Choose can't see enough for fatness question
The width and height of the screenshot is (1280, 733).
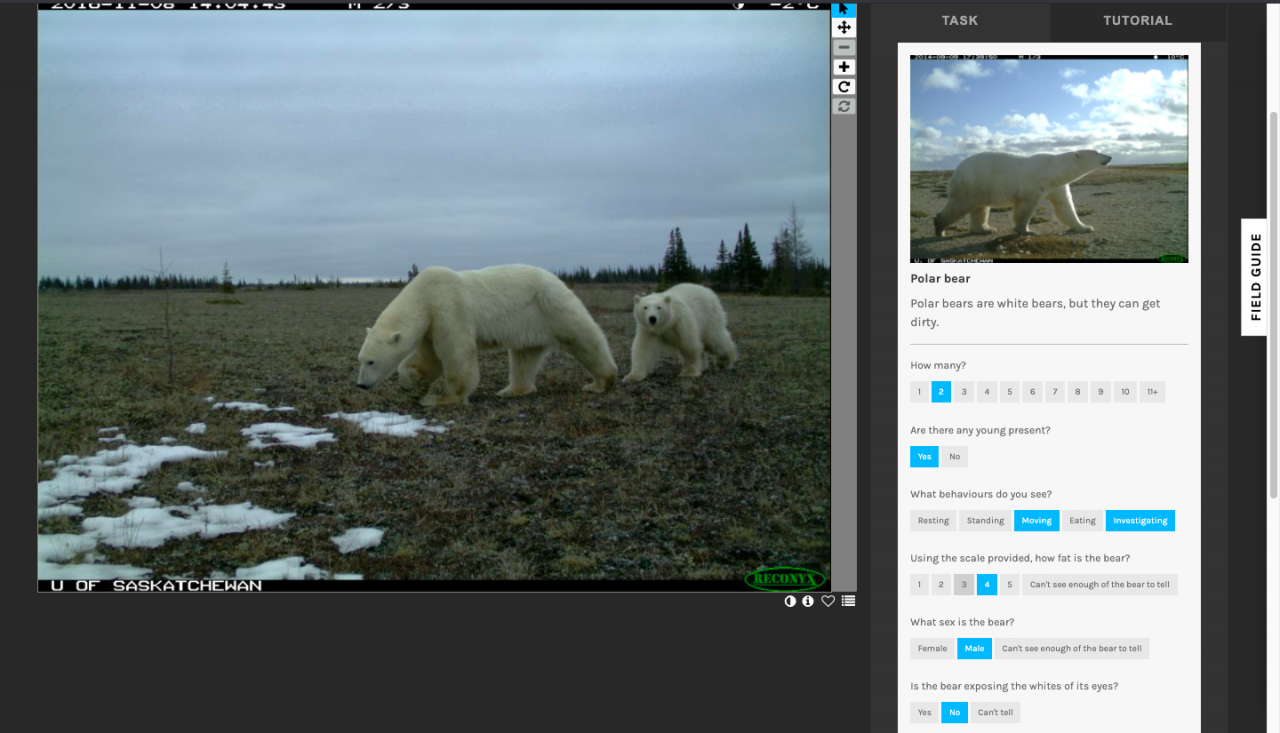pyautogui.click(x=1100, y=585)
